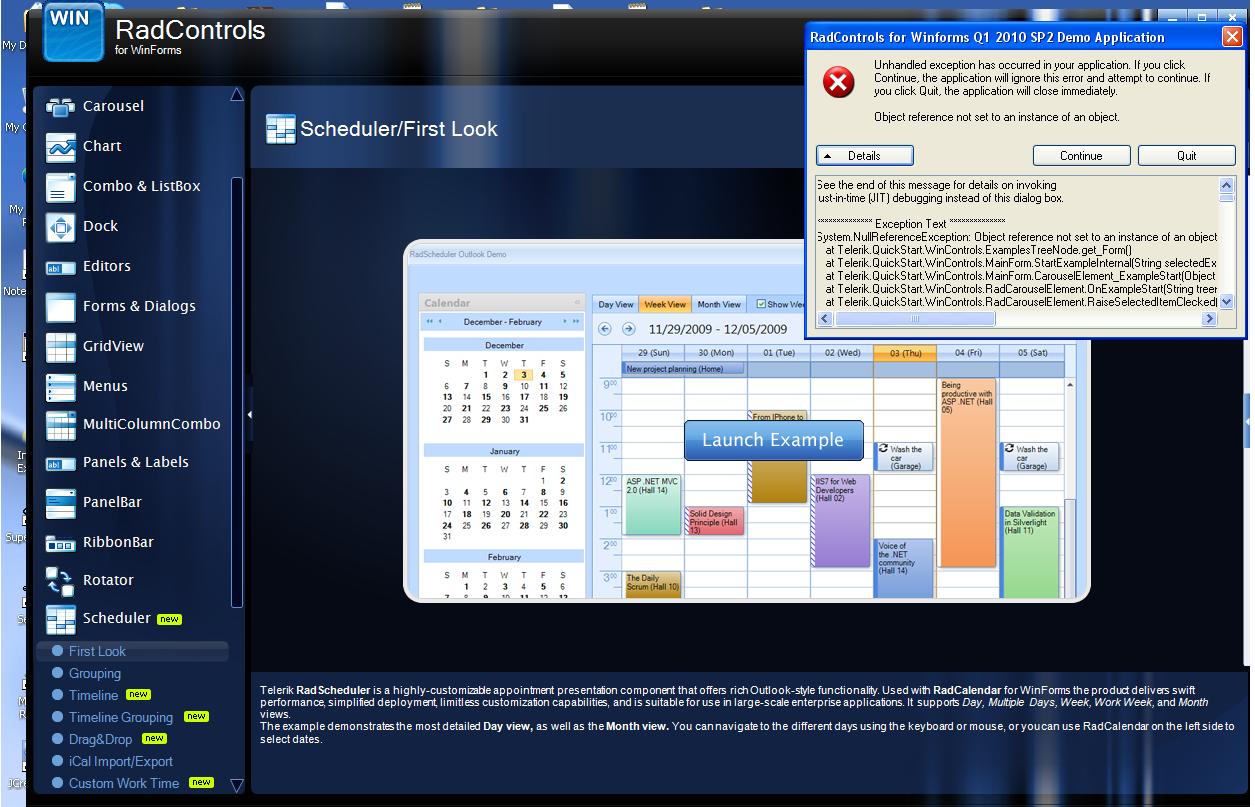Switch to Week View tab in preview
This screenshot has height=807, width=1255.
[664, 304]
